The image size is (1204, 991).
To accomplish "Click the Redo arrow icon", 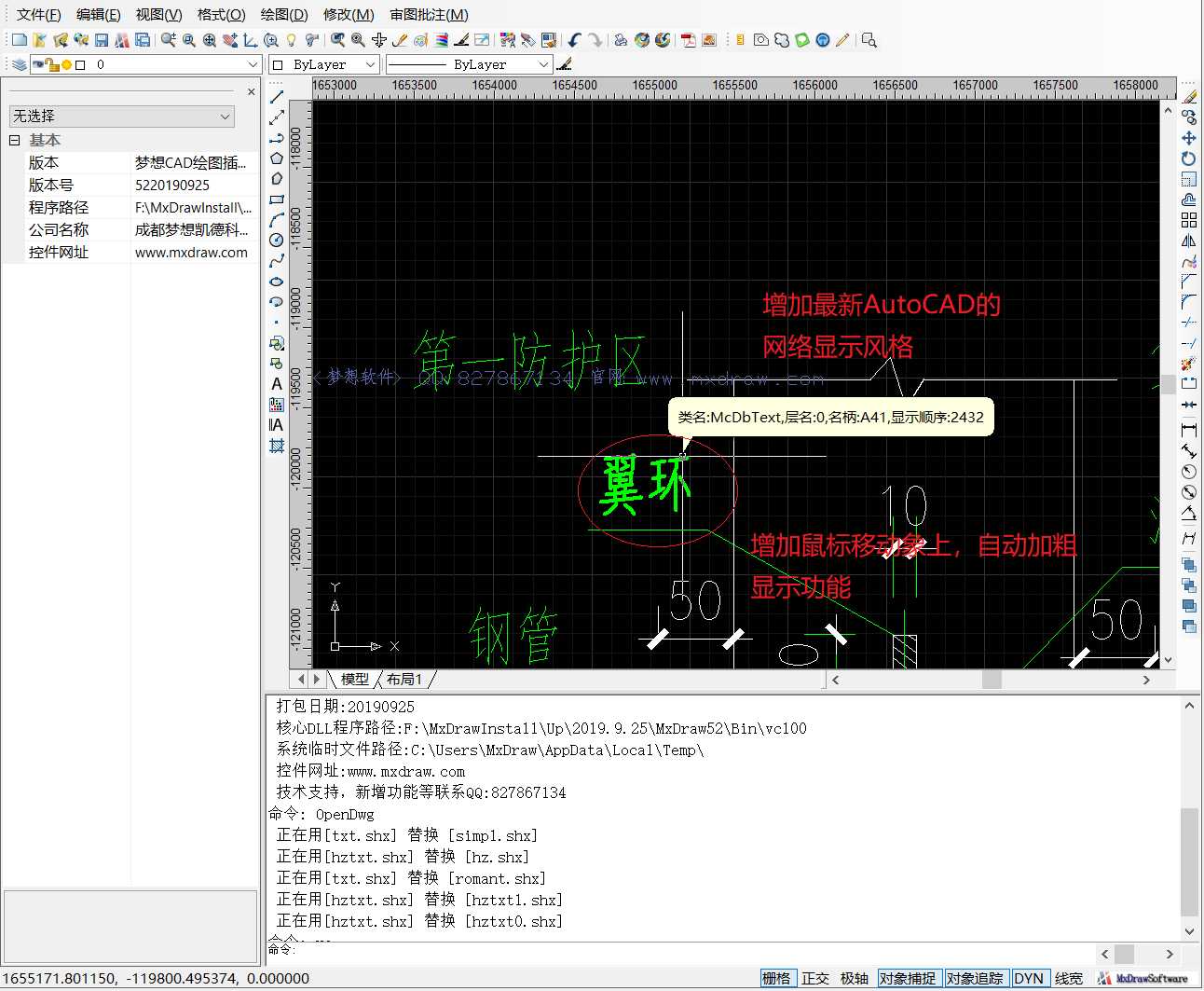I will 595,40.
